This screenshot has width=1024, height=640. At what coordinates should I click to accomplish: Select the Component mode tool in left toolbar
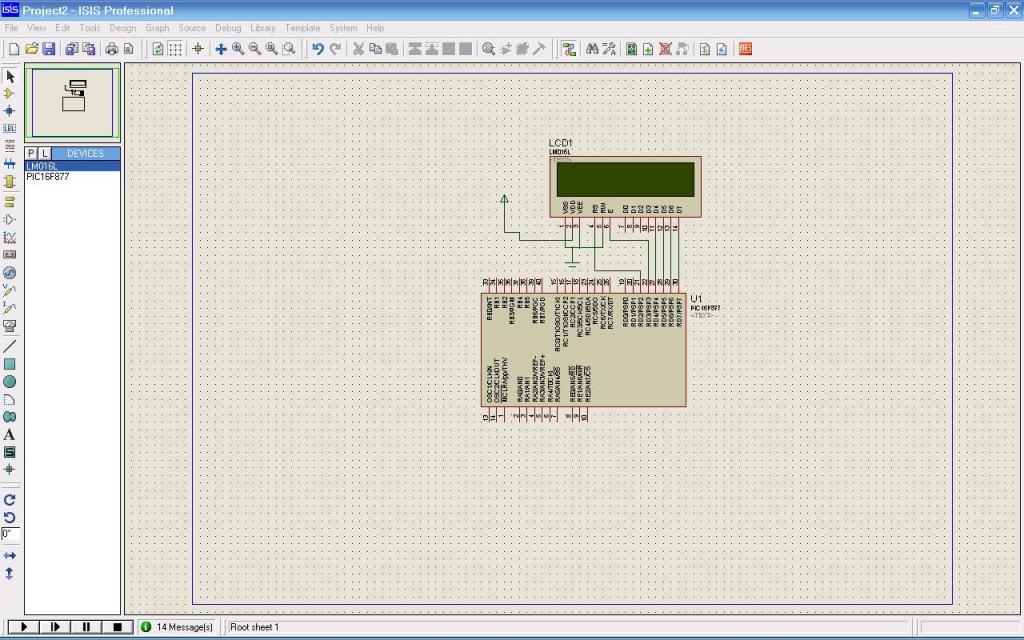pyautogui.click(x=10, y=93)
